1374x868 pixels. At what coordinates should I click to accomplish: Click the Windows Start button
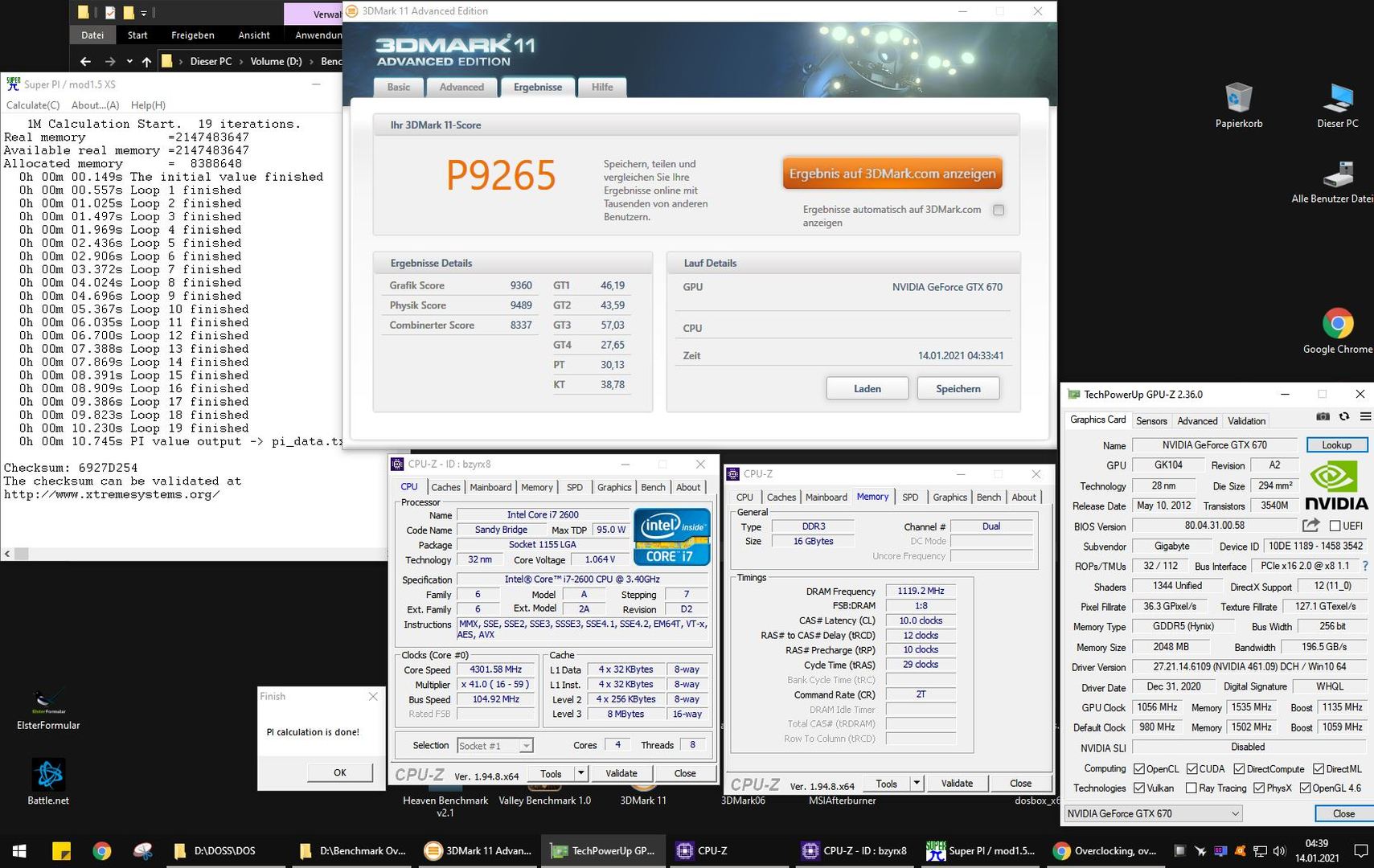(19, 851)
